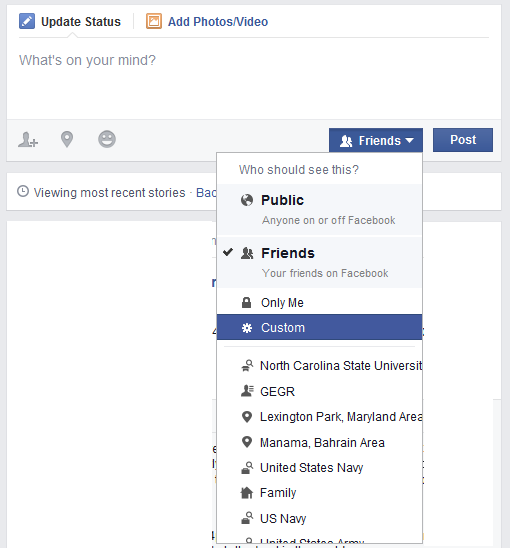The height and width of the screenshot is (548, 510).
Task: Click the tag friends icon
Action: [x=28, y=139]
